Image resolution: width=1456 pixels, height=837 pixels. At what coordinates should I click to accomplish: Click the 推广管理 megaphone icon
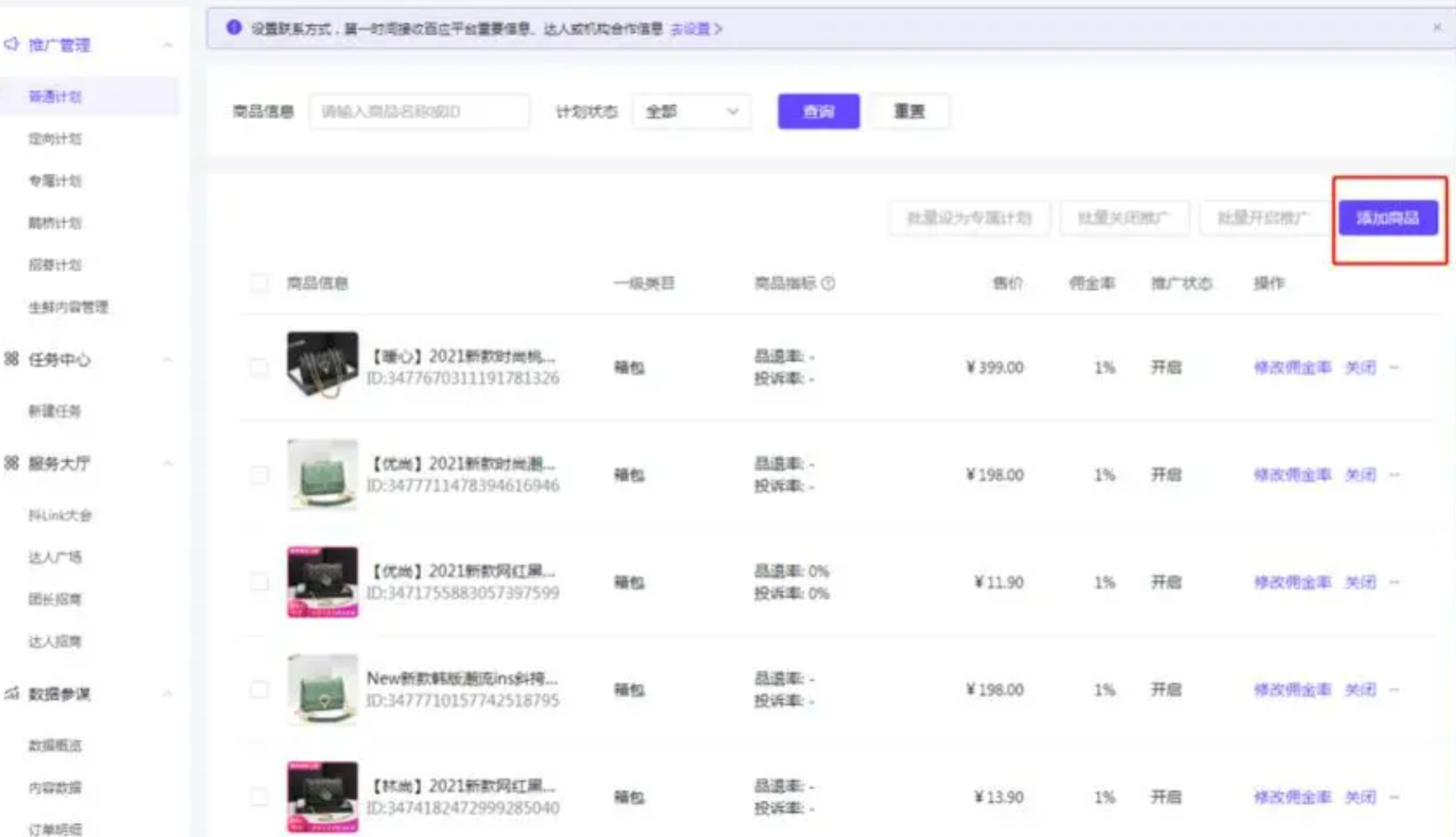click(12, 45)
